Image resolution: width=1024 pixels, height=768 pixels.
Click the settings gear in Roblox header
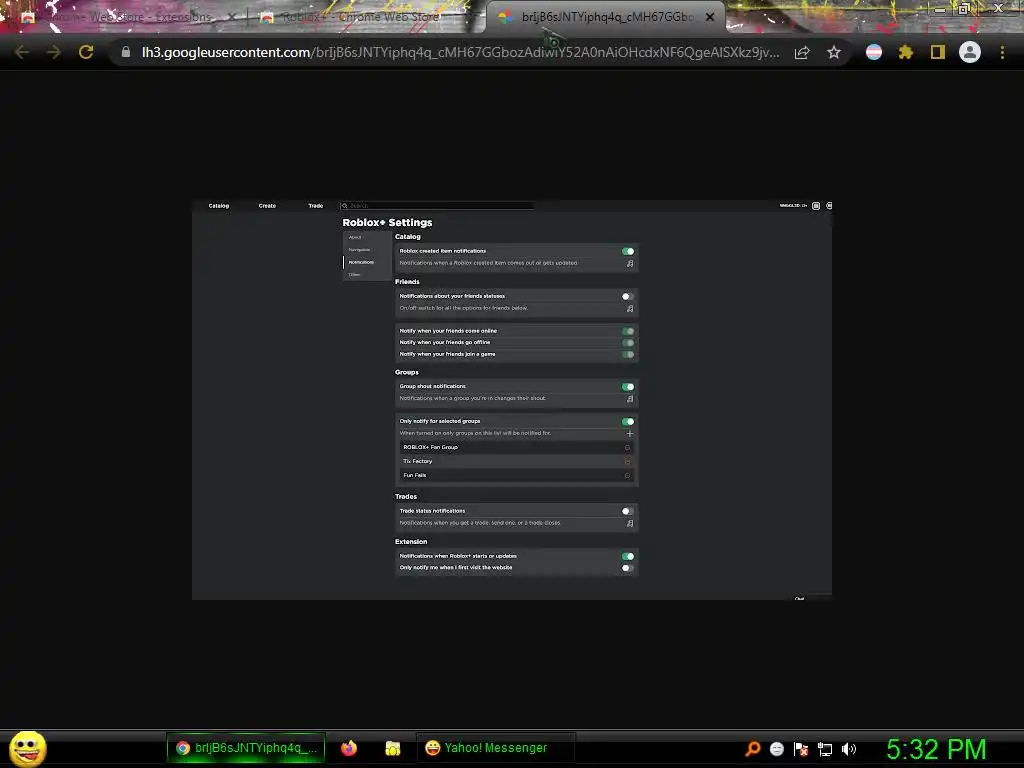tap(829, 206)
